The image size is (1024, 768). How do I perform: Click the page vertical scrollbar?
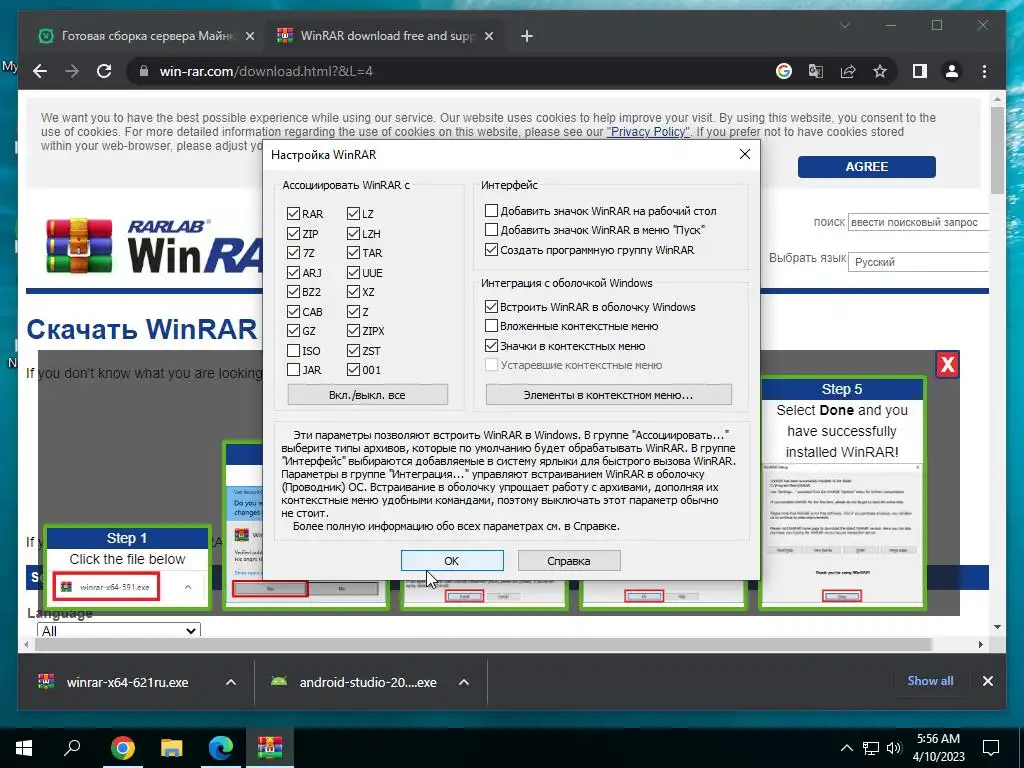(x=997, y=150)
